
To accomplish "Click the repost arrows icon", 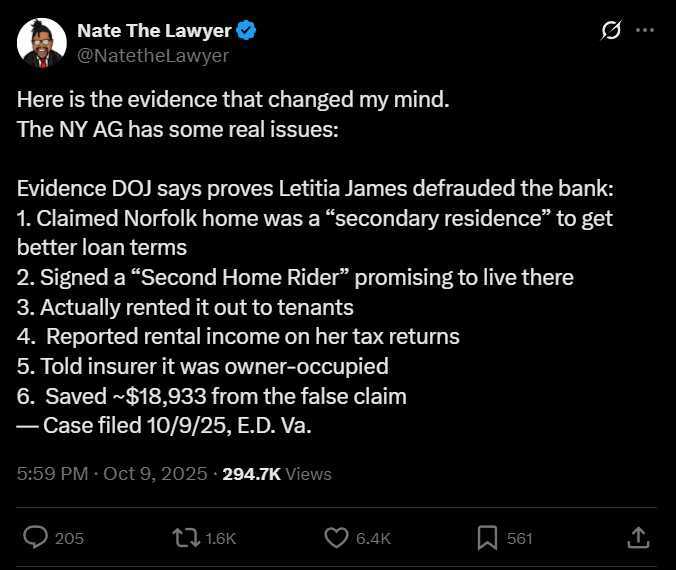I will tap(185, 538).
